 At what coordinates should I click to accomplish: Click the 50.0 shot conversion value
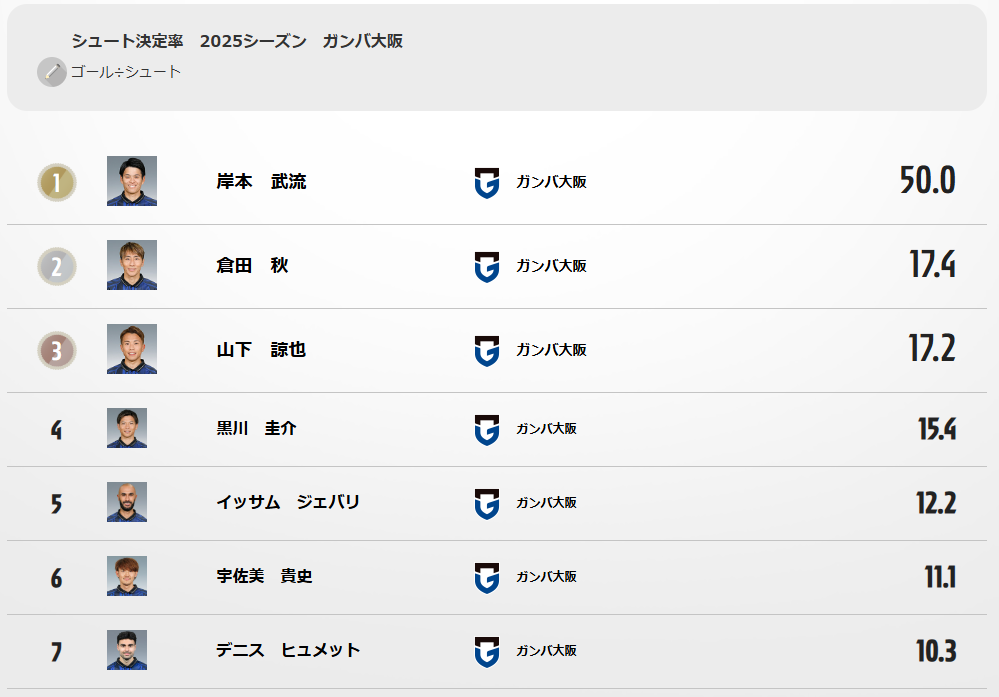pyautogui.click(x=927, y=181)
